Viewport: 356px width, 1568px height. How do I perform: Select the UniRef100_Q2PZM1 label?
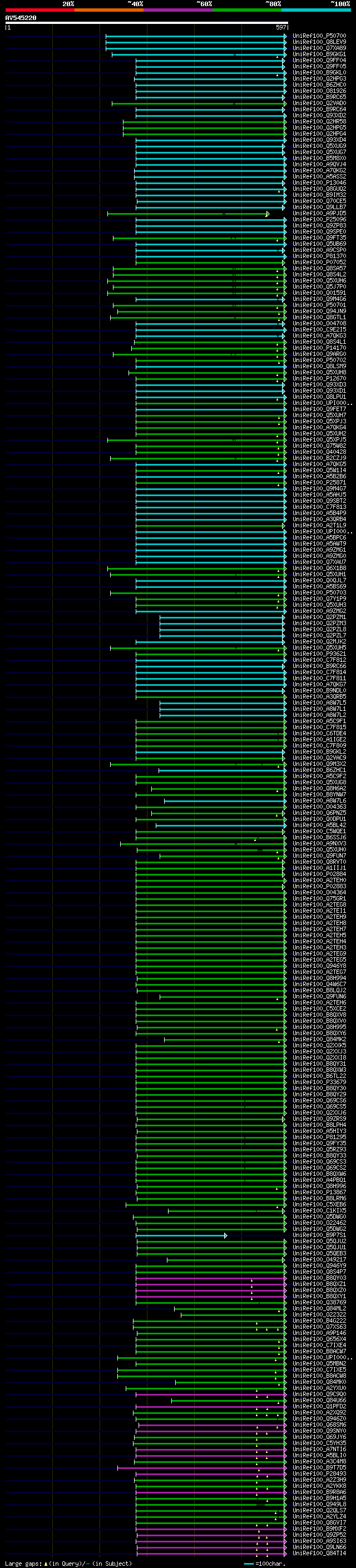pos(319,617)
